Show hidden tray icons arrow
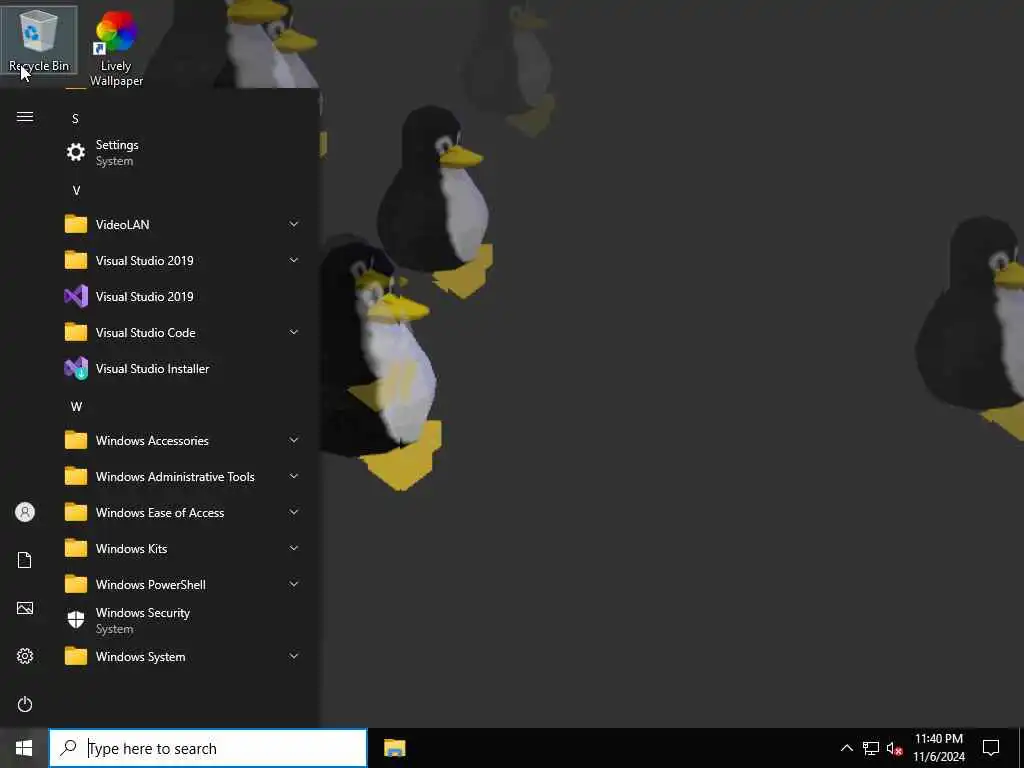The image size is (1024, 768). point(846,748)
